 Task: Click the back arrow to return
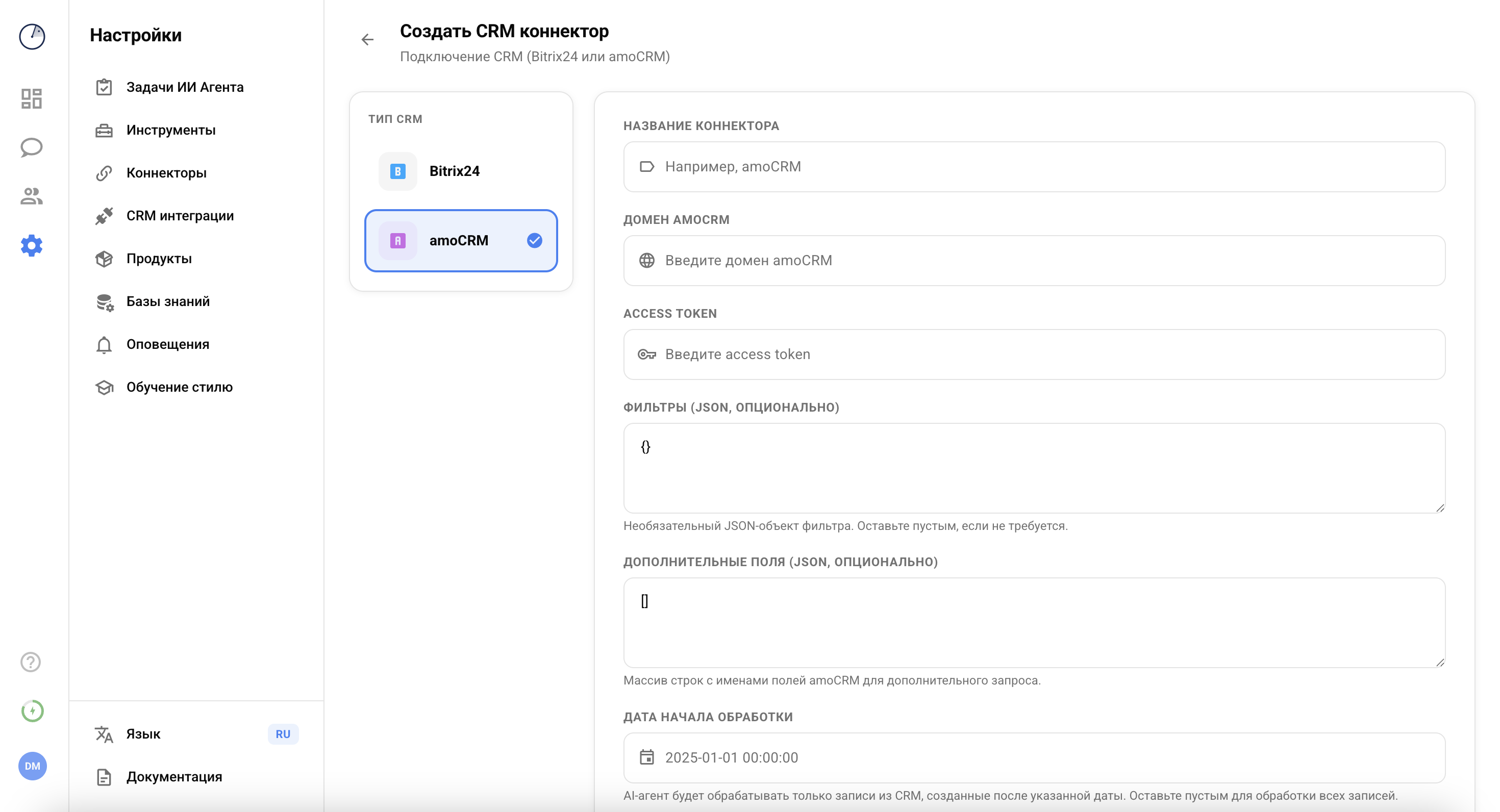point(367,40)
